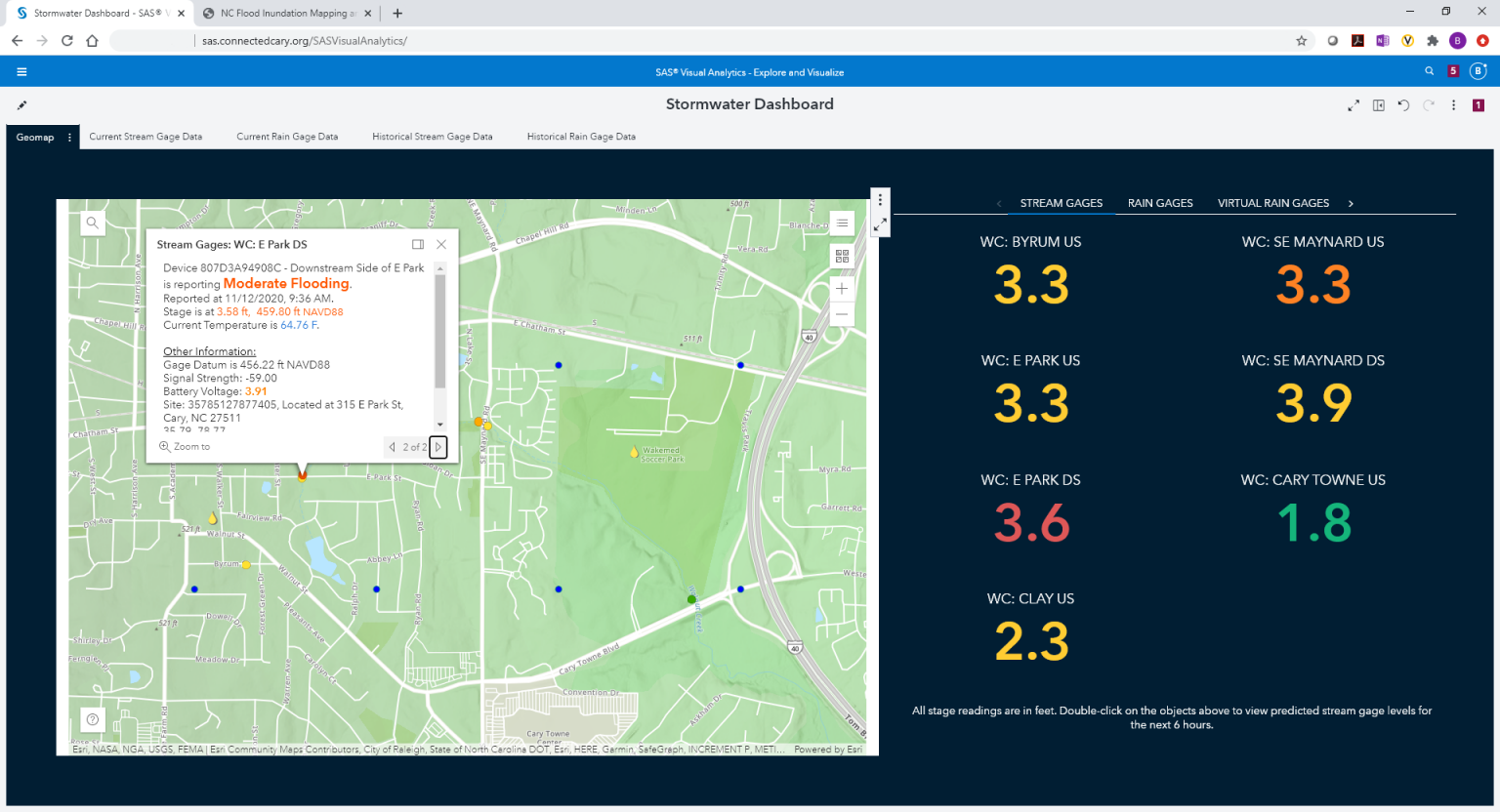Enter full-screen mode for the dashboard
1500x812 pixels.
1354,104
